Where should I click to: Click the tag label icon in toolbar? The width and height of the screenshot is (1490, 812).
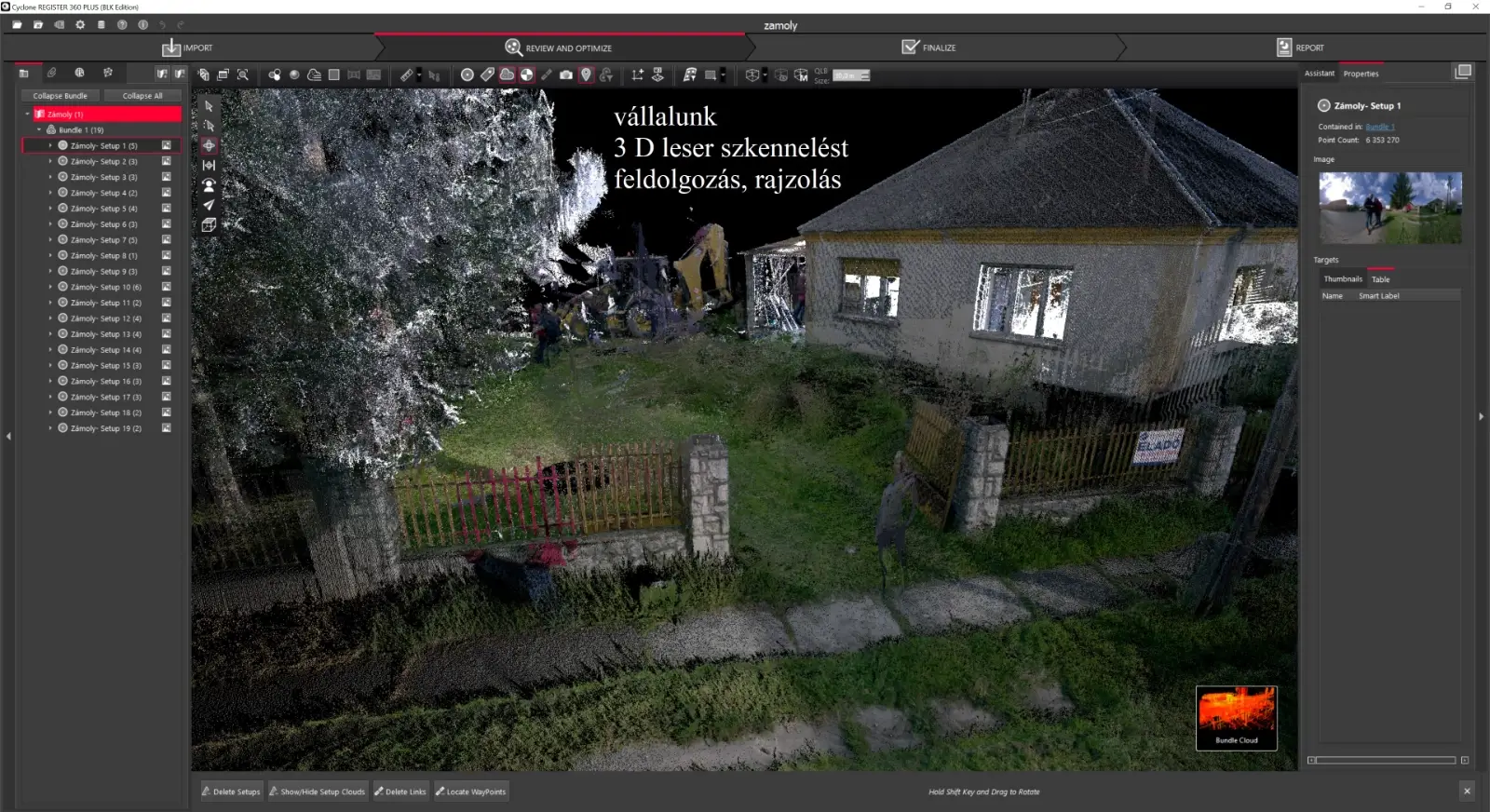click(487, 75)
